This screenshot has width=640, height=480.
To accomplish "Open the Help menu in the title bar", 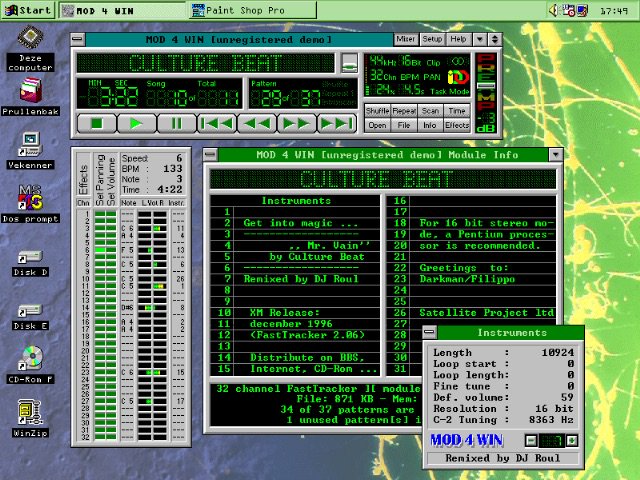I will click(458, 39).
